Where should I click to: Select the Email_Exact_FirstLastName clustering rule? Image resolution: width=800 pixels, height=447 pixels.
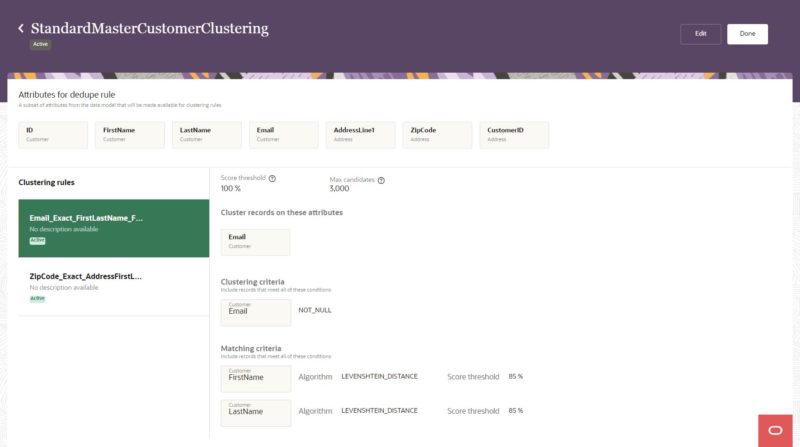tap(113, 228)
